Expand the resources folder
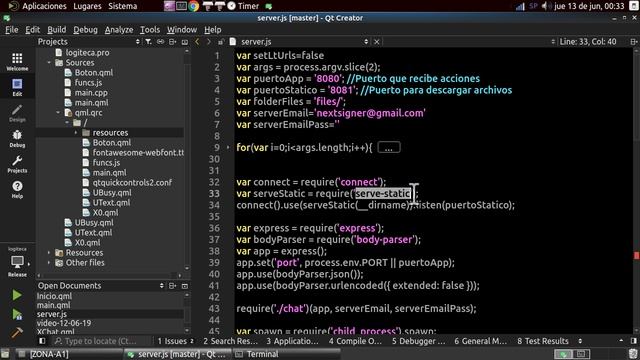Image resolution: width=640 pixels, height=360 pixels. tap(76, 133)
